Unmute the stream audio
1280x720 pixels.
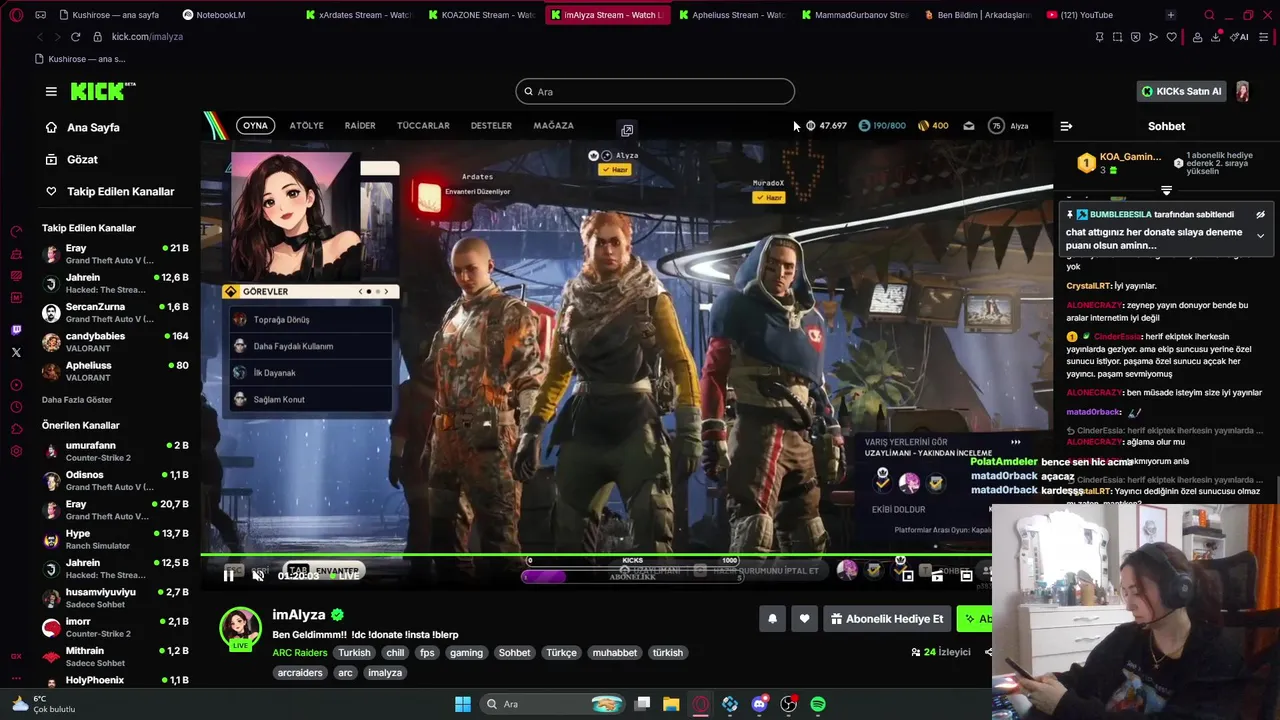258,575
